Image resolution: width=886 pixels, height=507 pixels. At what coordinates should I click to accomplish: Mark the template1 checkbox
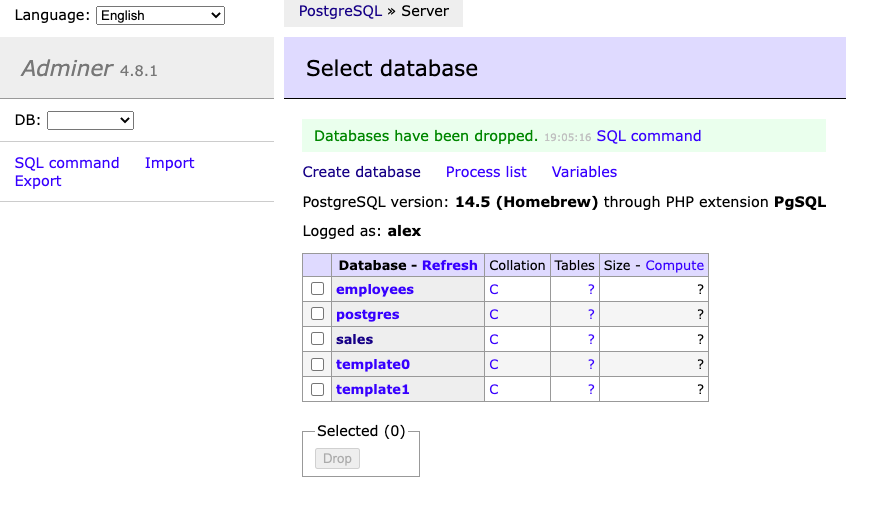click(x=317, y=389)
